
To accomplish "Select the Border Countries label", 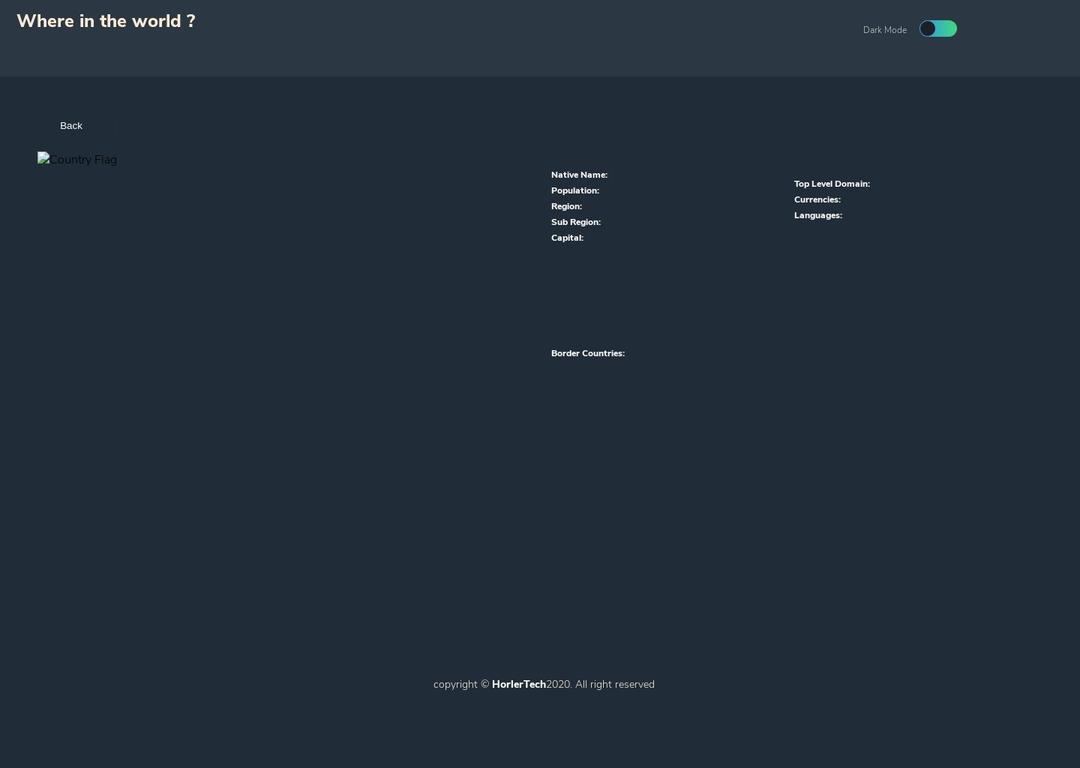I will pos(587,353).
